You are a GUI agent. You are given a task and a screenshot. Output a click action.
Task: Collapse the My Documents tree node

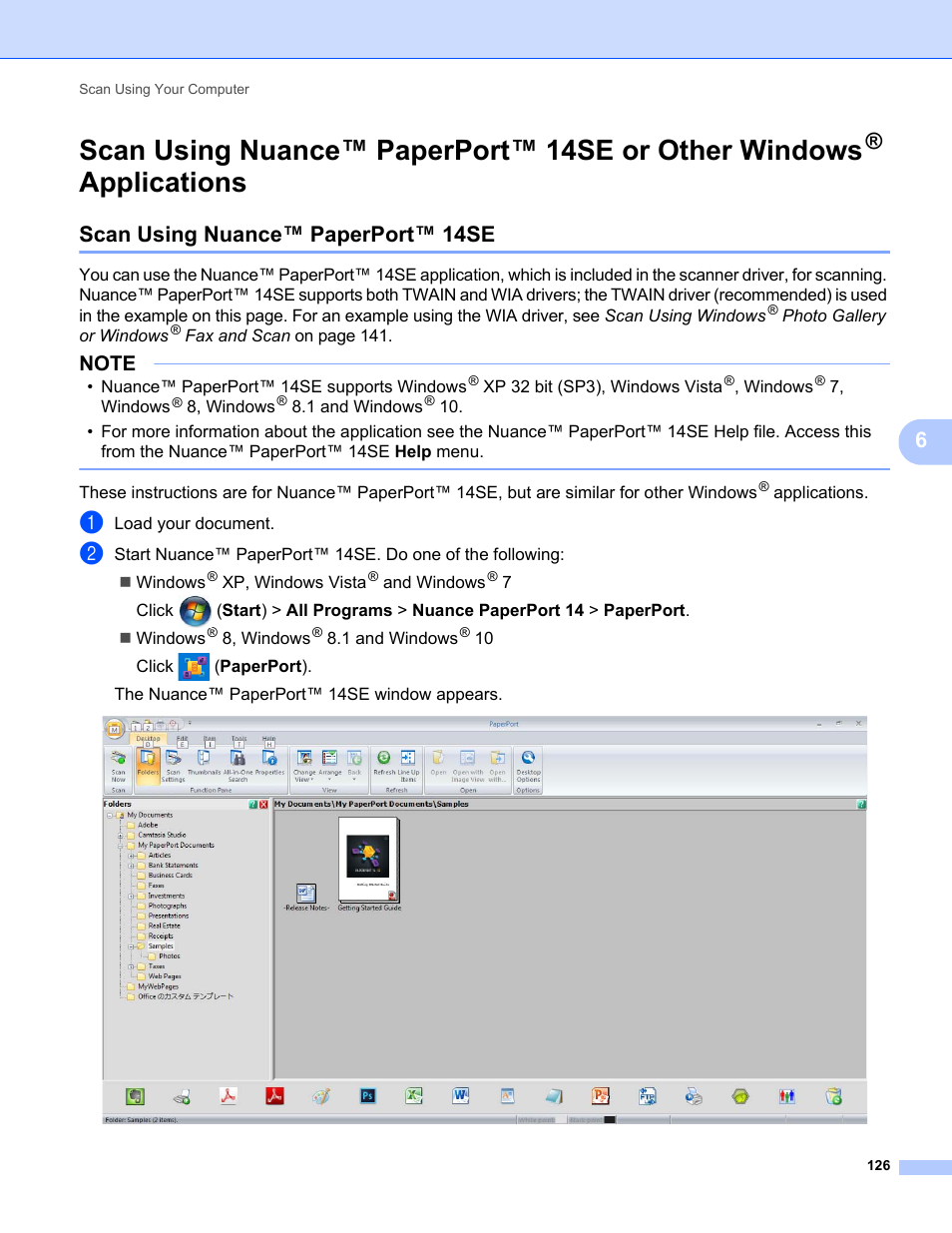point(110,816)
